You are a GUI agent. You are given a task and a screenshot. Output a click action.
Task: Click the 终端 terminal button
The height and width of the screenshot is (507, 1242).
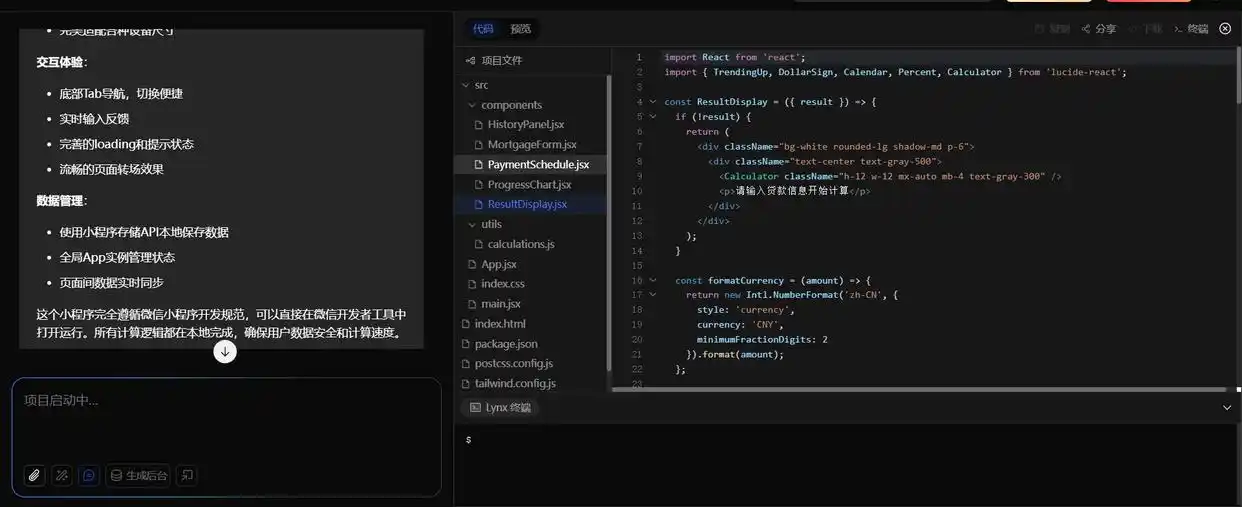click(x=1191, y=29)
